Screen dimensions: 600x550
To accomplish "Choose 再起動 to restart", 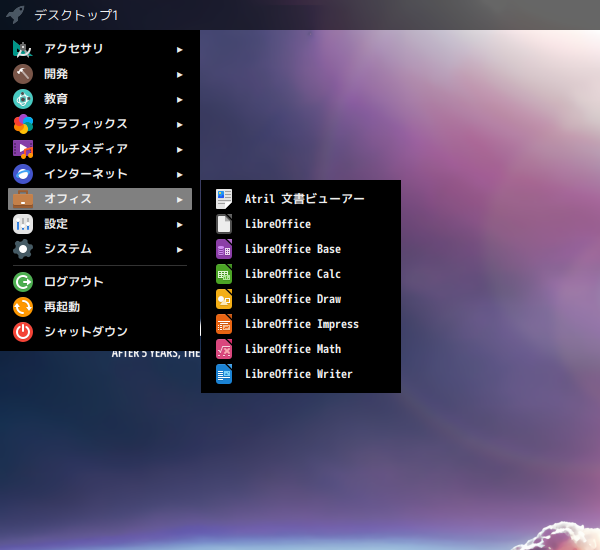I will click(100, 307).
